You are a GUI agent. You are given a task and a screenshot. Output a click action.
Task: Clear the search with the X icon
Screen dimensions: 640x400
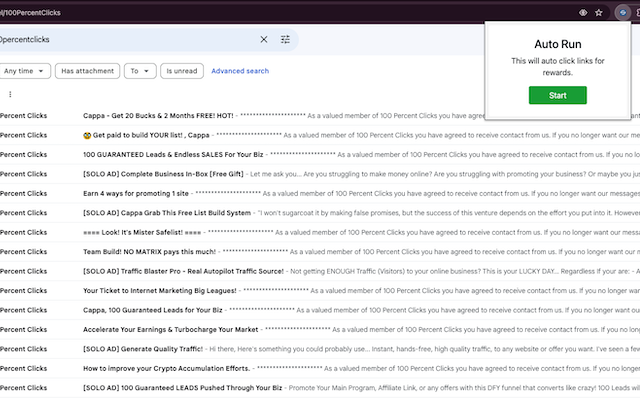(264, 39)
